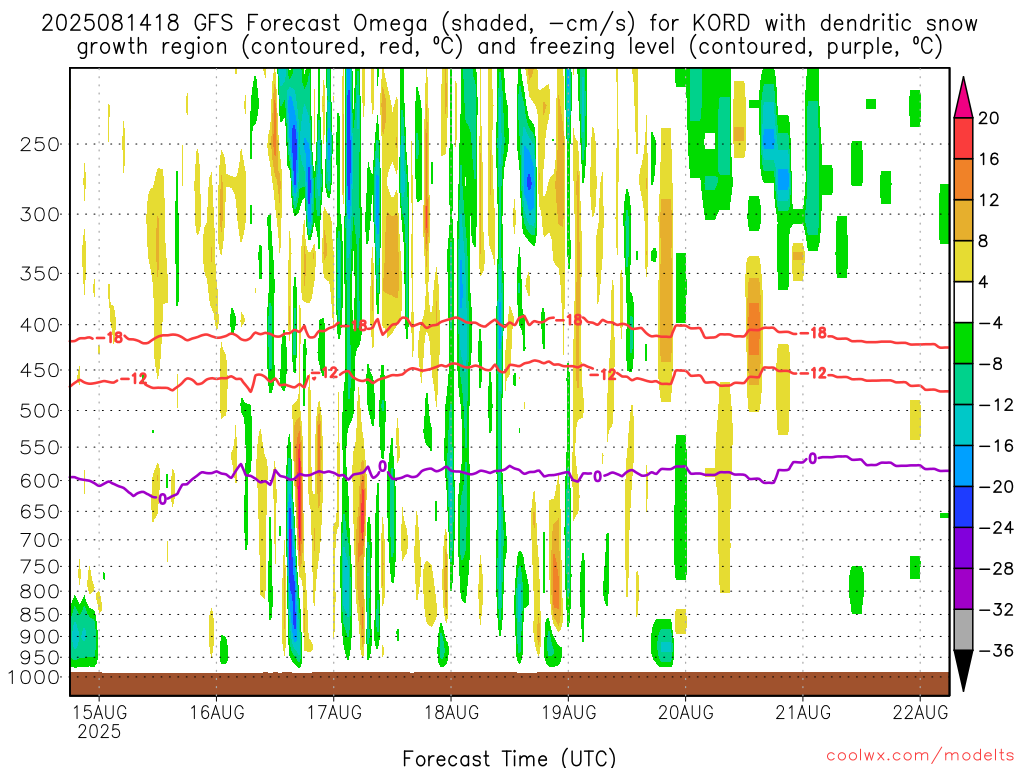Click the 21AUG date label
This screenshot has width=1024, height=768.
(x=803, y=712)
